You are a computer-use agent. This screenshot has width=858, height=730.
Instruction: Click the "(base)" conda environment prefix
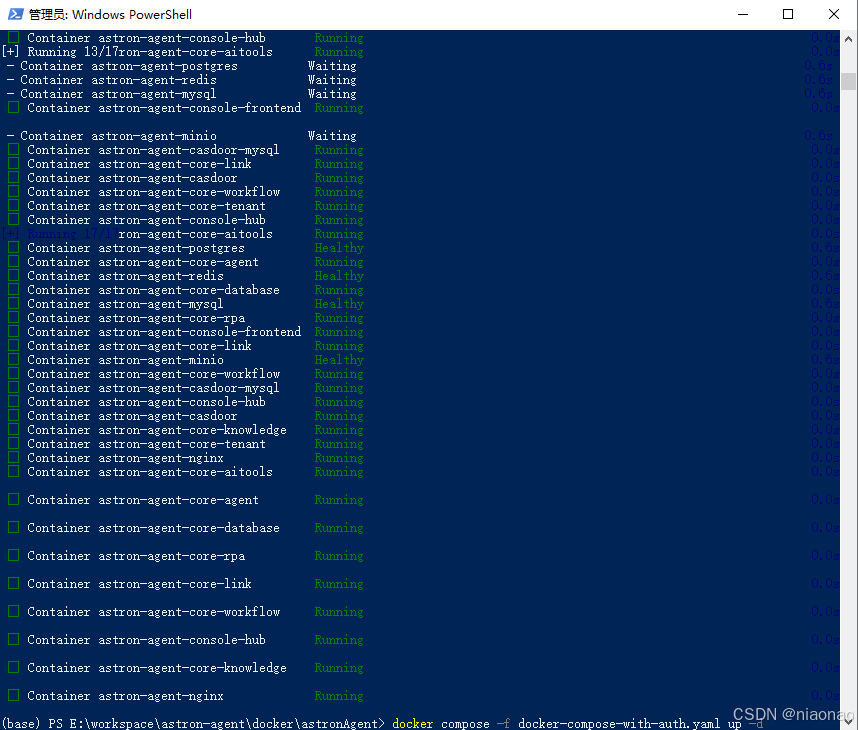pos(21,723)
